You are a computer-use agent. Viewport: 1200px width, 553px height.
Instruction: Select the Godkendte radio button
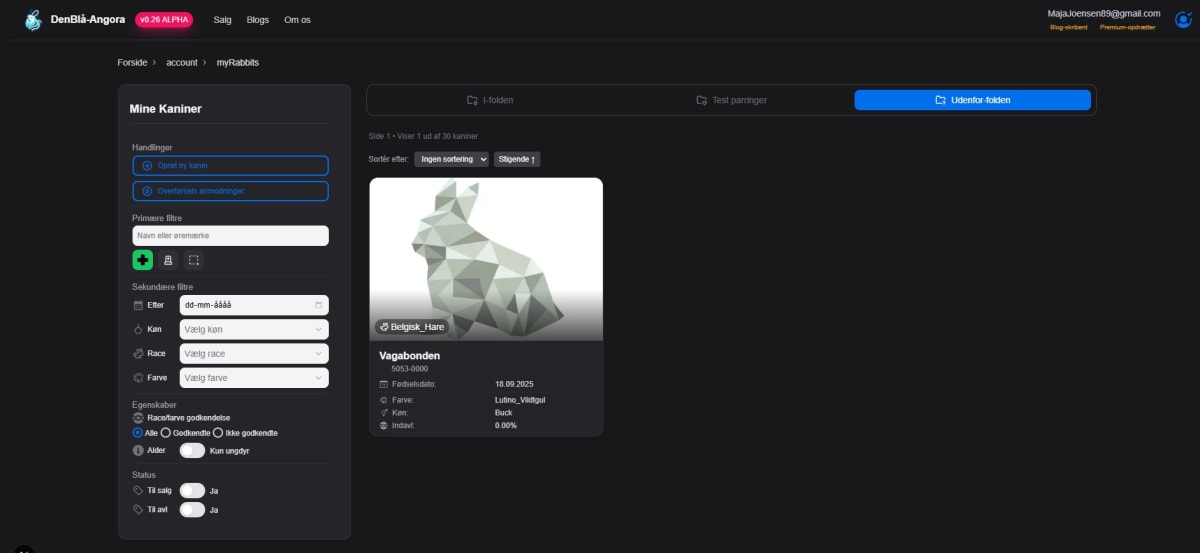tap(166, 433)
